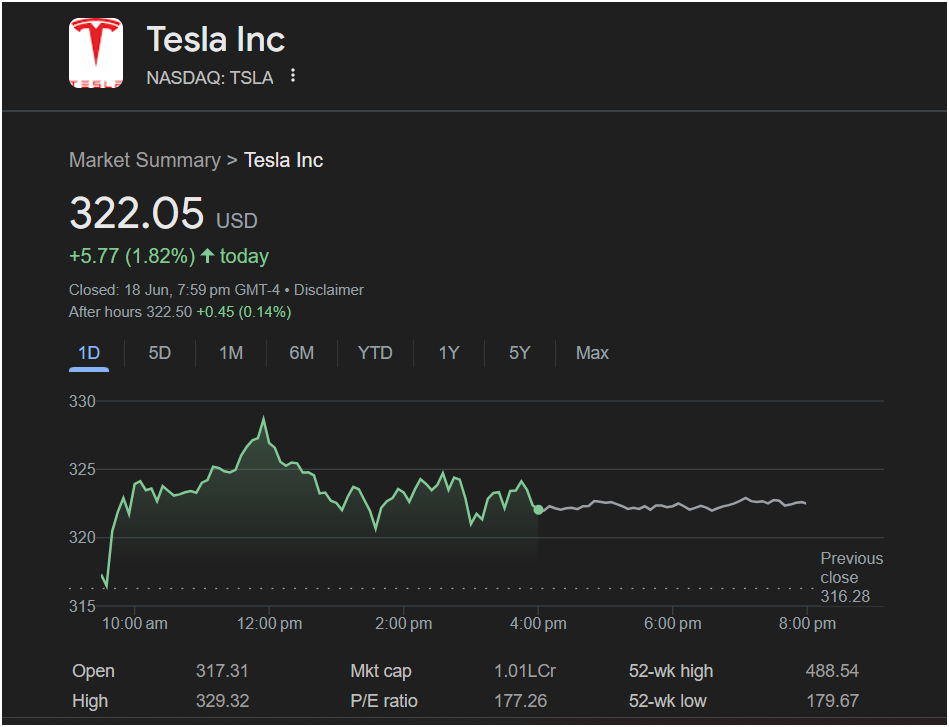Click the 12:00 pm time axis label

[269, 623]
